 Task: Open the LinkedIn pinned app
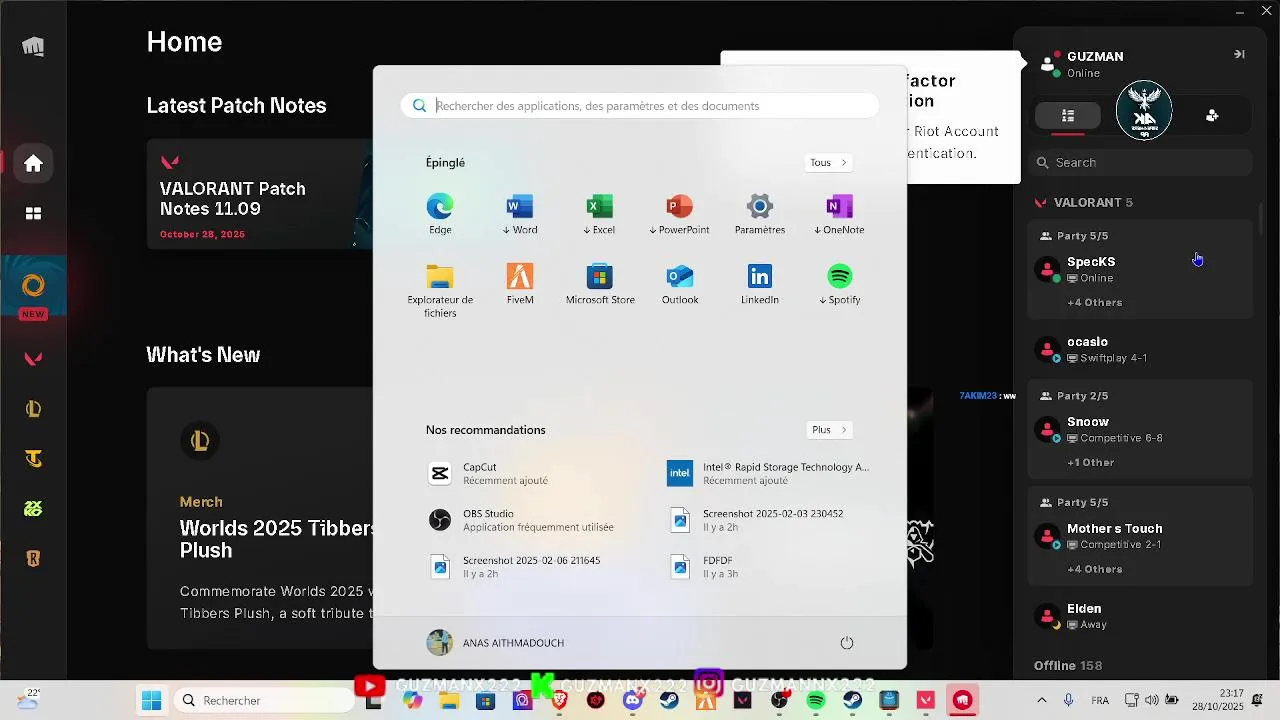point(760,284)
